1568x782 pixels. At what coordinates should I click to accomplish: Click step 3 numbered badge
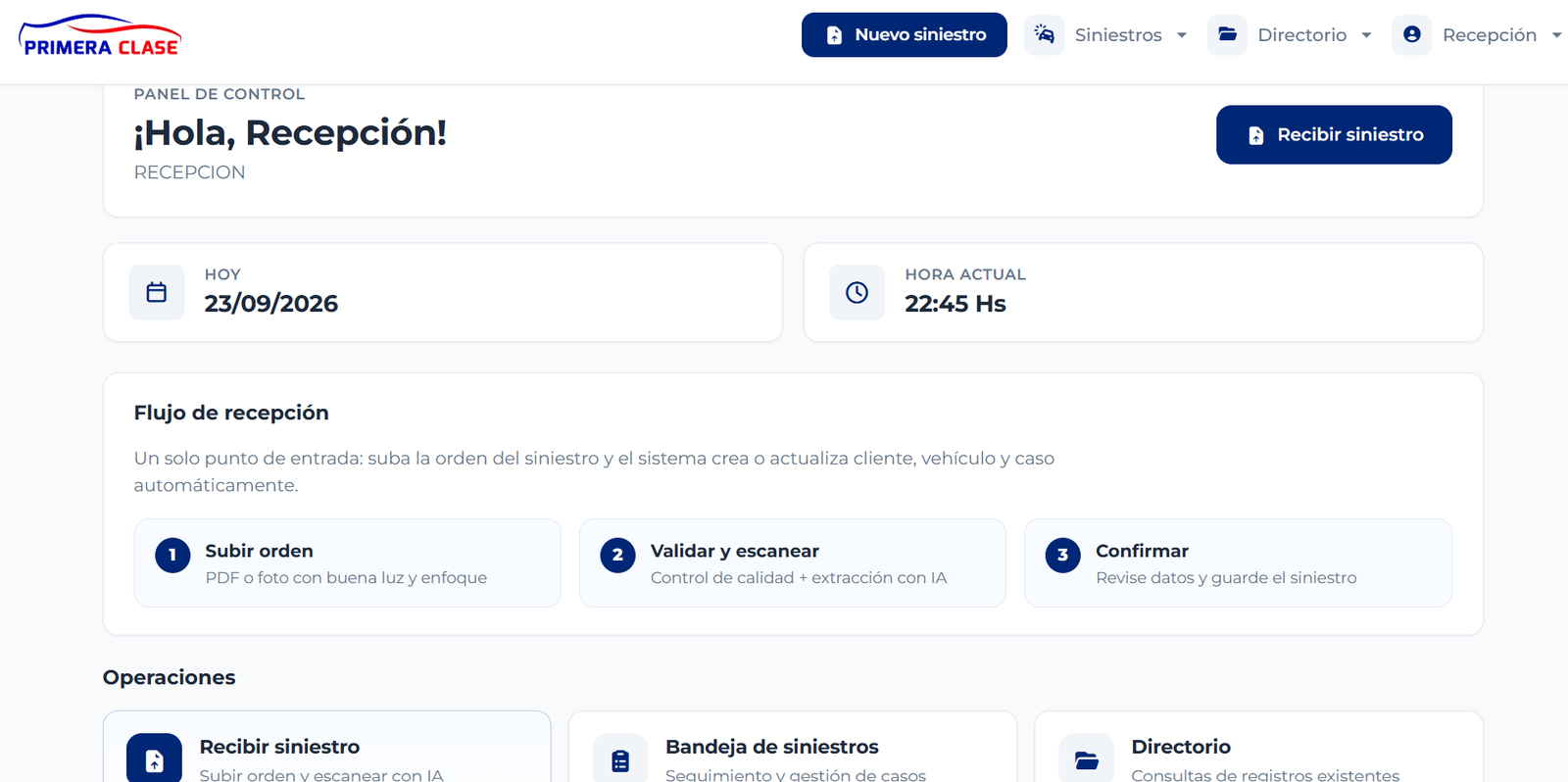coord(1062,555)
